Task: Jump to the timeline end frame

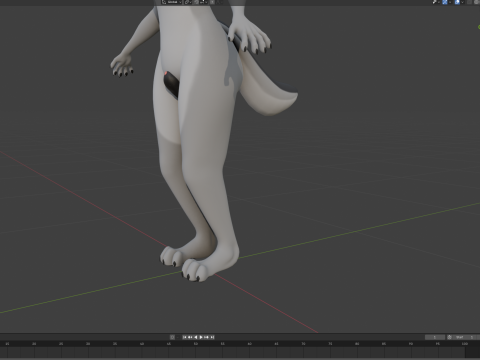Action: (212, 337)
